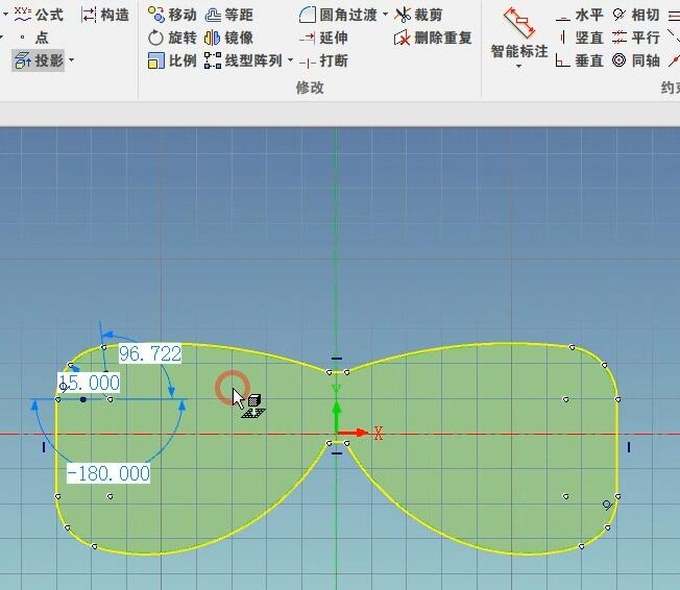
Task: Click the -180.000 angle dimension value
Action: pos(108,473)
